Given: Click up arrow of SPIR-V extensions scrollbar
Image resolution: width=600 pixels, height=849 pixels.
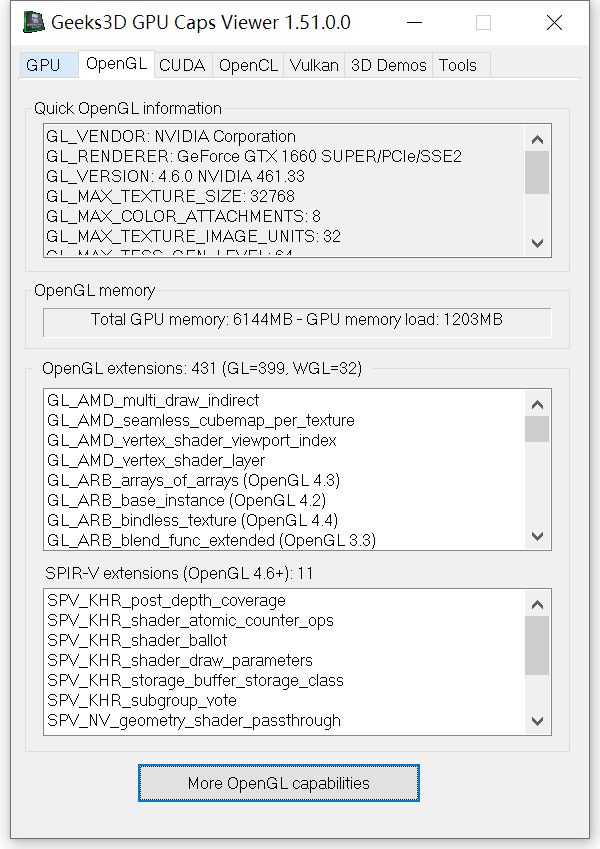Looking at the screenshot, I should coord(537,604).
